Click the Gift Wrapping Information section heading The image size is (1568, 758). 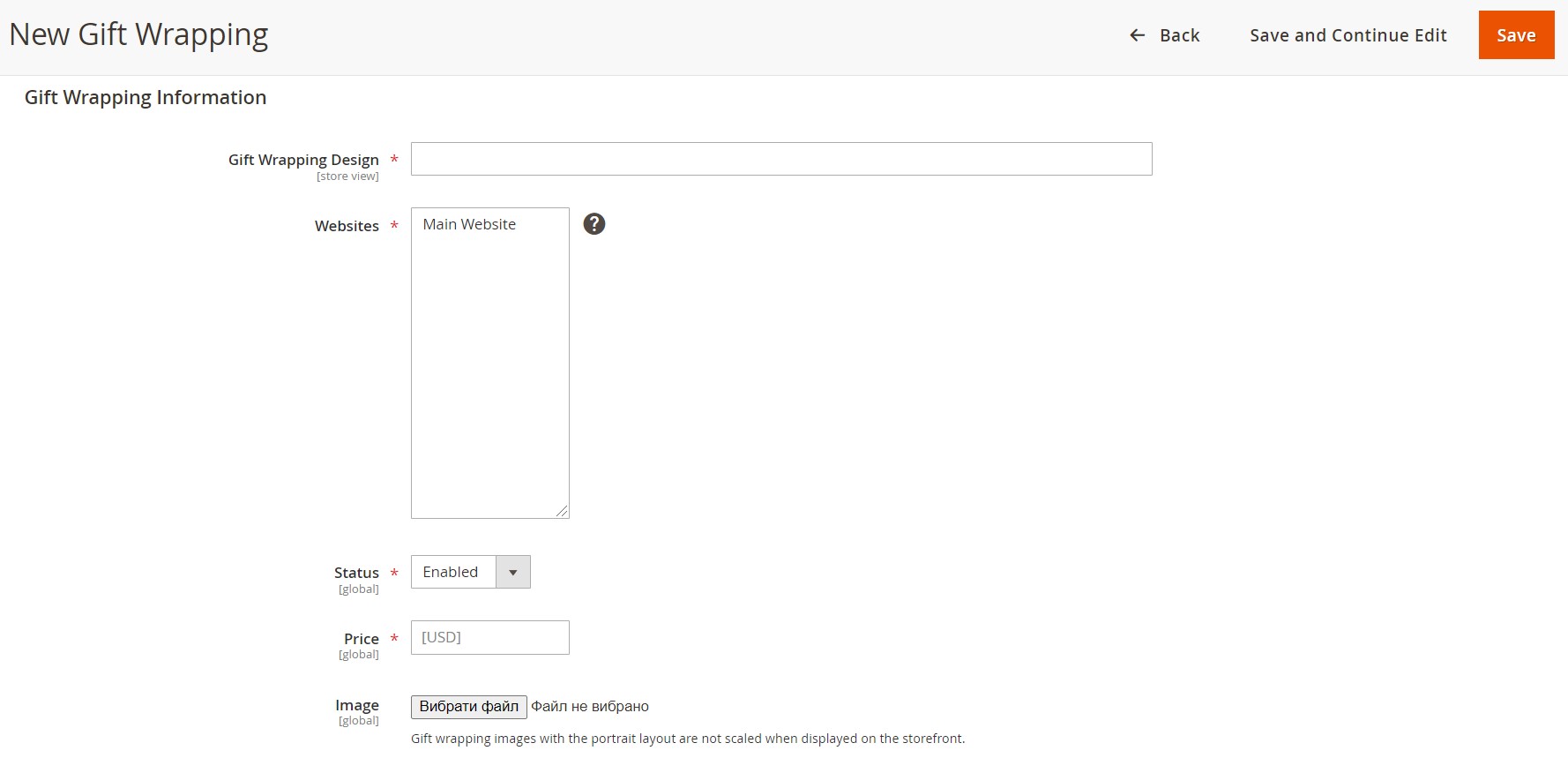pyautogui.click(x=146, y=98)
